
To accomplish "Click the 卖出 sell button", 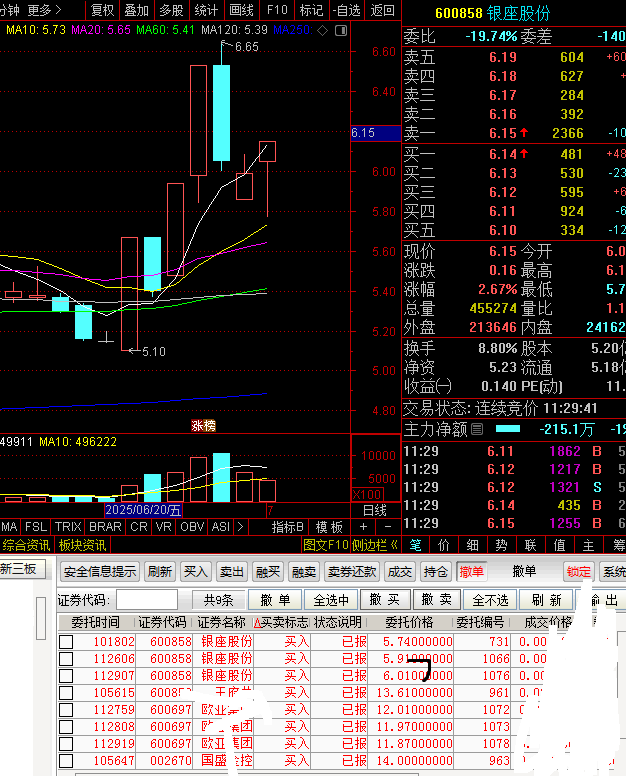I will tap(232, 572).
